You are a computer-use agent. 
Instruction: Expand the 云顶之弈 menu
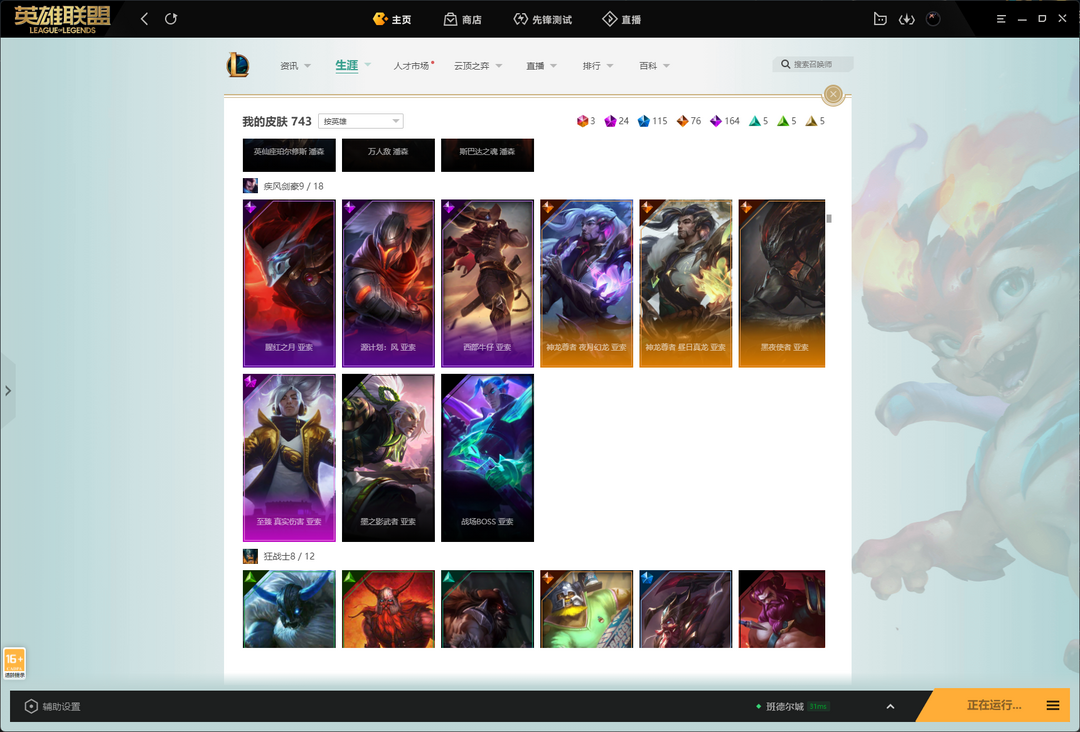click(478, 66)
